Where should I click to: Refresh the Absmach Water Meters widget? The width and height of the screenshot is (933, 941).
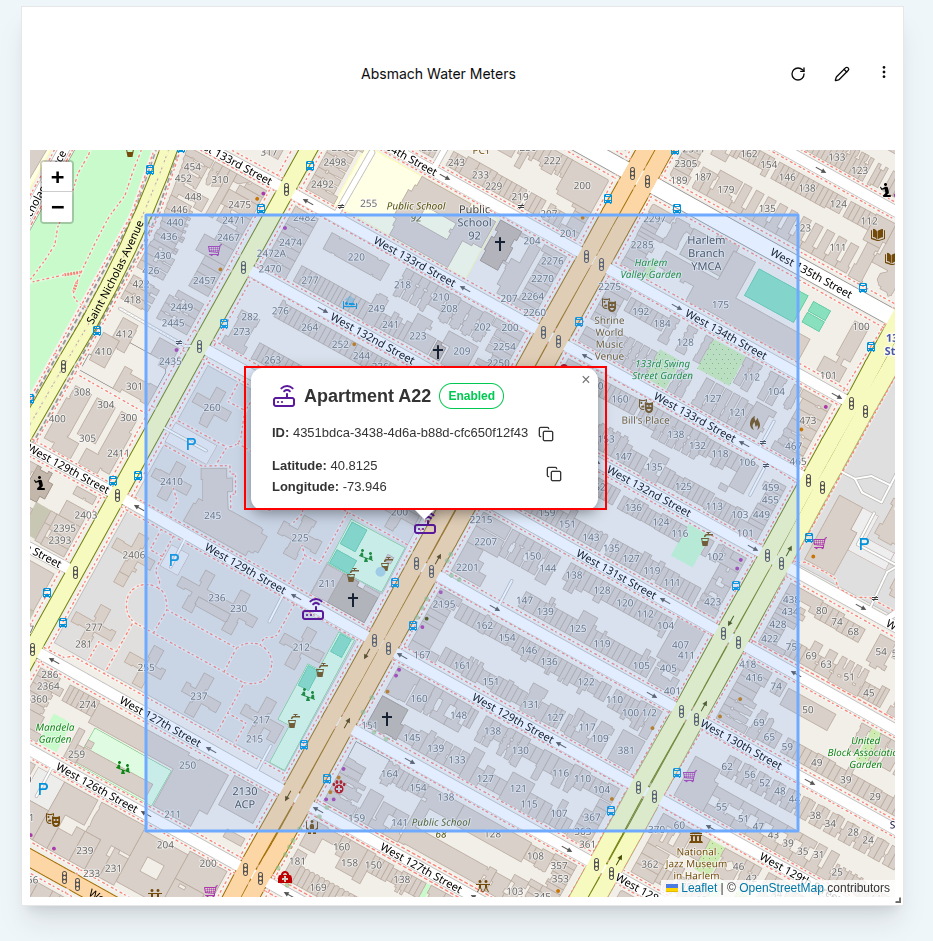pos(797,74)
